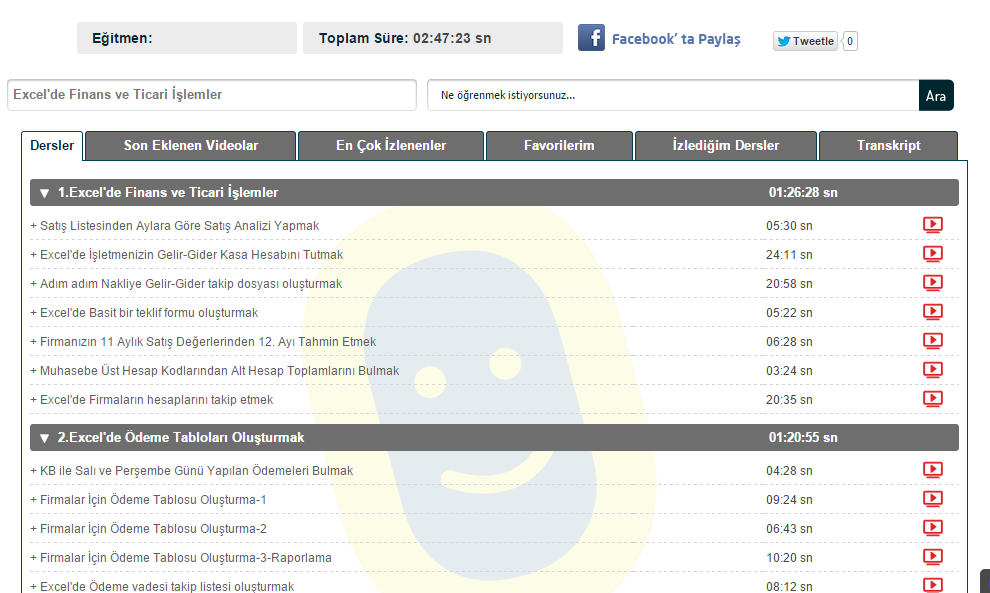Click the play icon for 'Gelir-Gider Kasa Hesabını Tutmak'
990x593 pixels.
pyautogui.click(x=932, y=254)
